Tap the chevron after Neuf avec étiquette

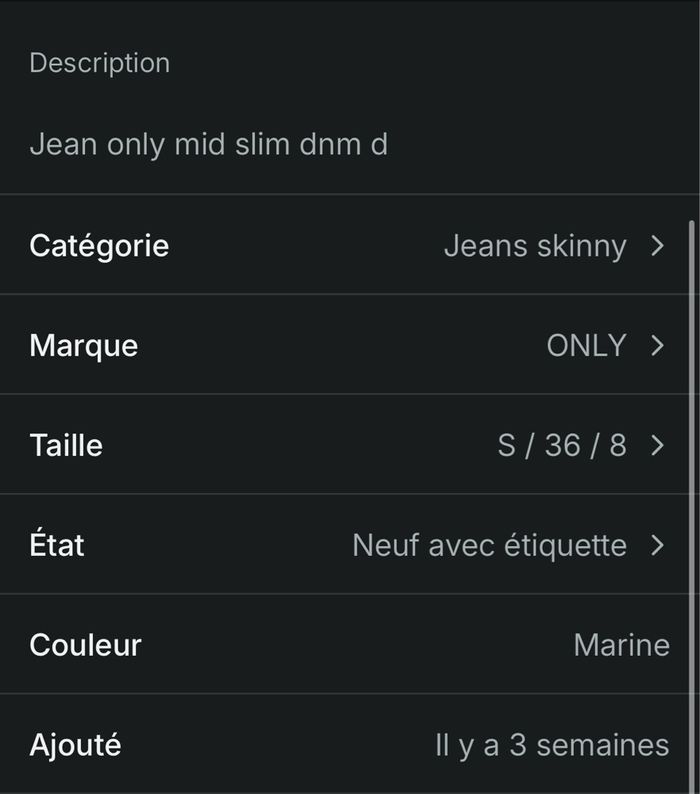657,546
